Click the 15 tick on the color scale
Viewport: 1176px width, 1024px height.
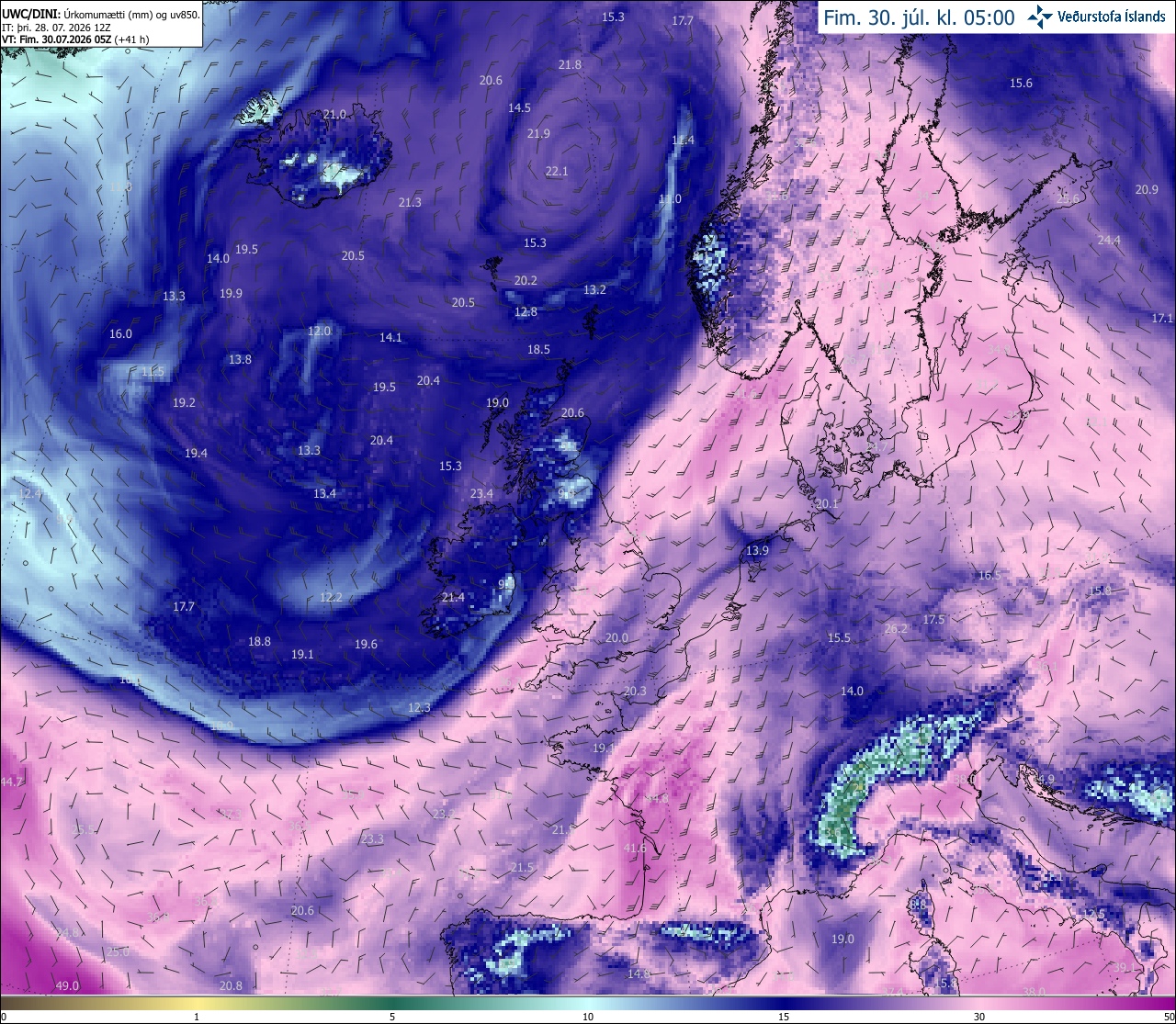(x=784, y=1017)
